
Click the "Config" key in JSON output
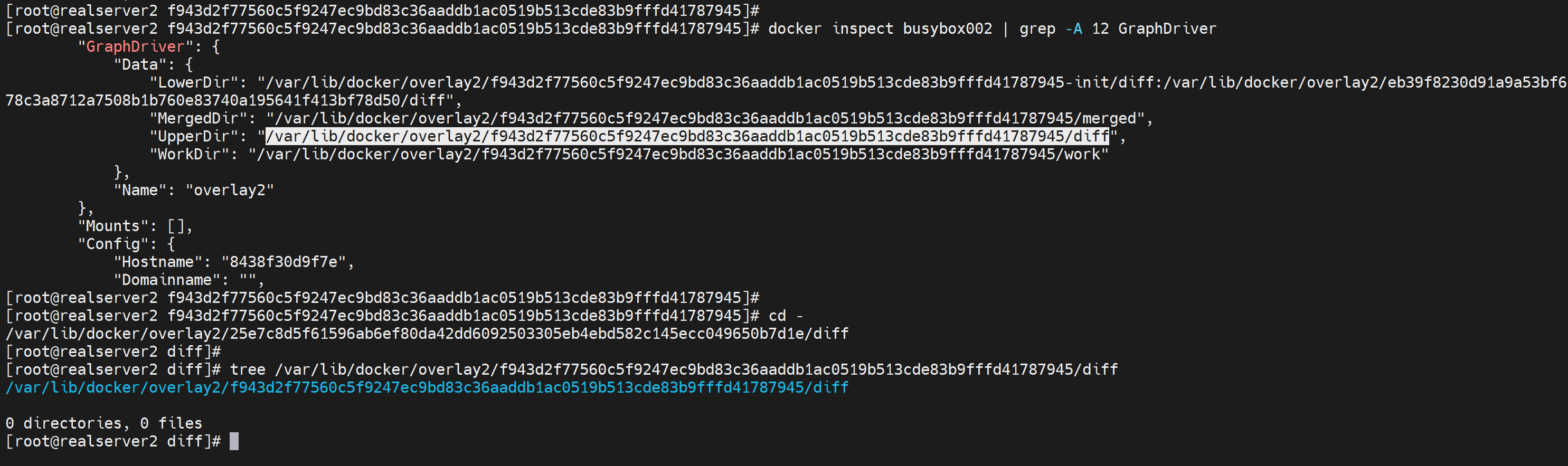117,244
